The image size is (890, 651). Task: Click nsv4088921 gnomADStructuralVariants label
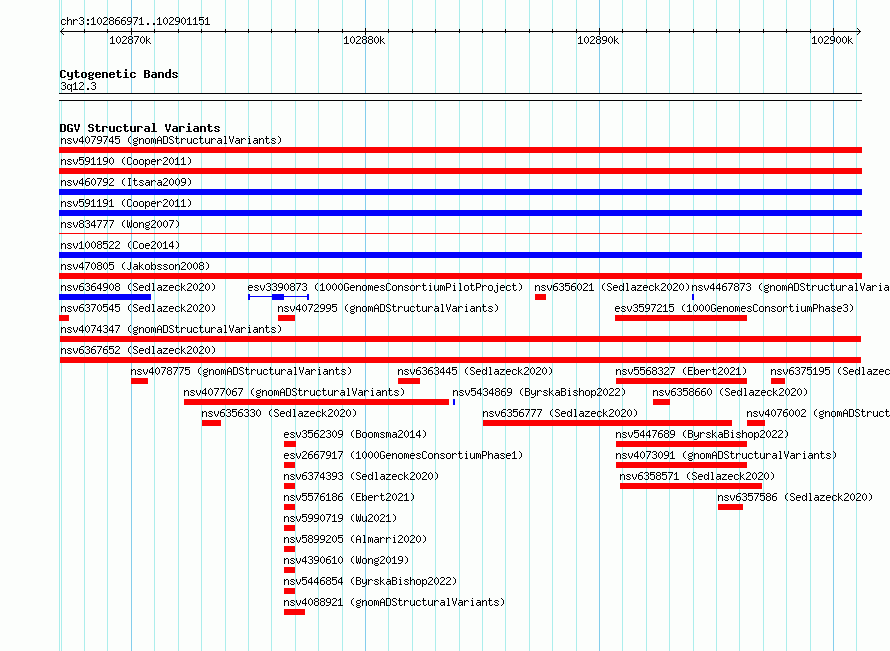[394, 602]
